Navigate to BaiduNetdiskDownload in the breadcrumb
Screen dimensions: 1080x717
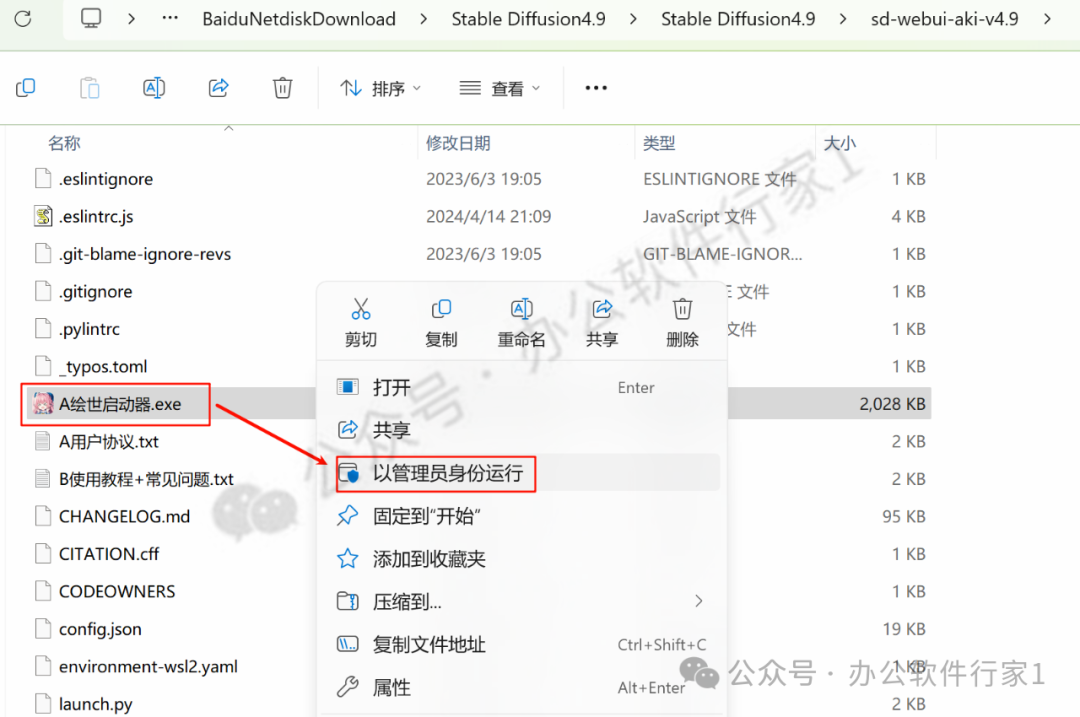point(299,18)
